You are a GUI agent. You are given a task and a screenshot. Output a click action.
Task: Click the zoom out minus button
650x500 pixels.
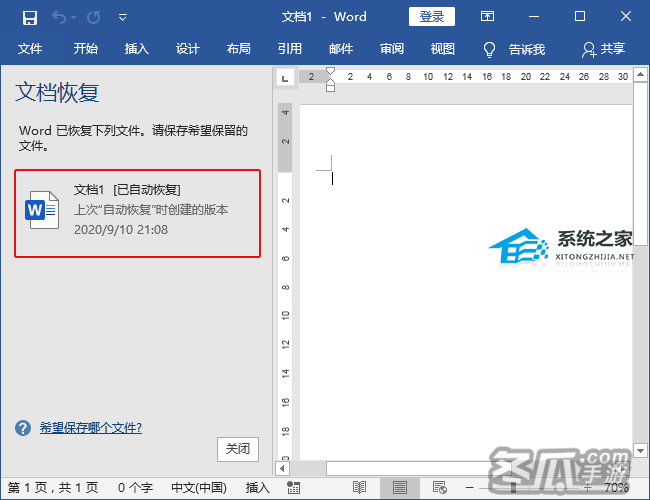point(470,488)
